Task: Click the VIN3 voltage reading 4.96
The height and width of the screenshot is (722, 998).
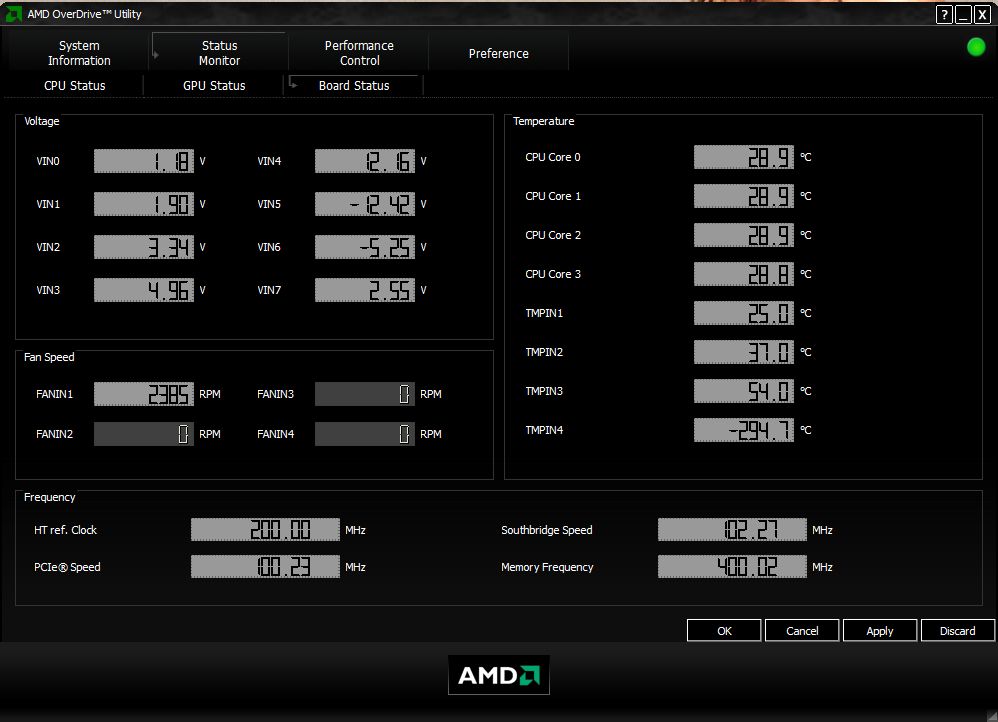Action: [144, 290]
